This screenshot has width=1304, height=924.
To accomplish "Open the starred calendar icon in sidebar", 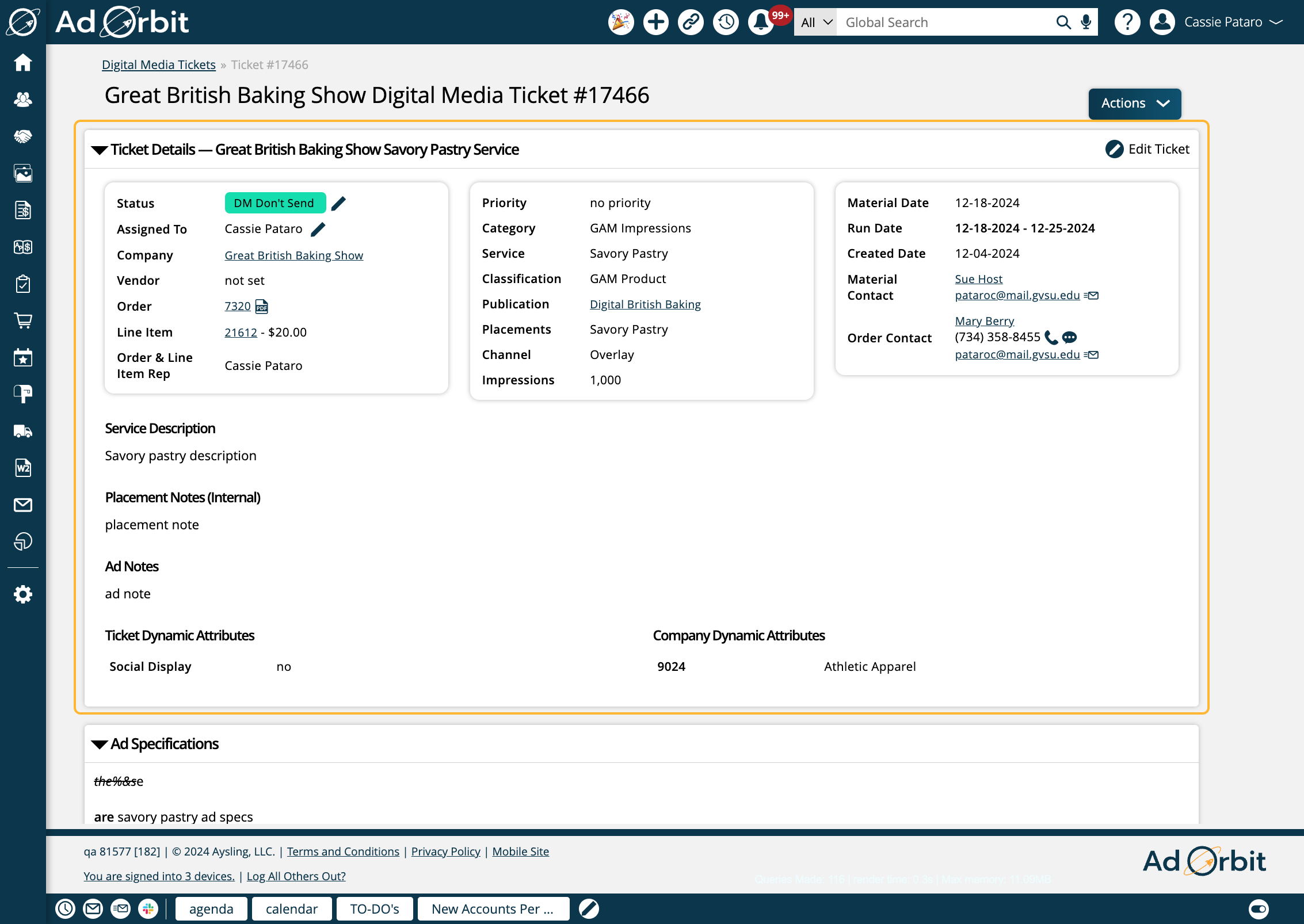I will (x=23, y=357).
